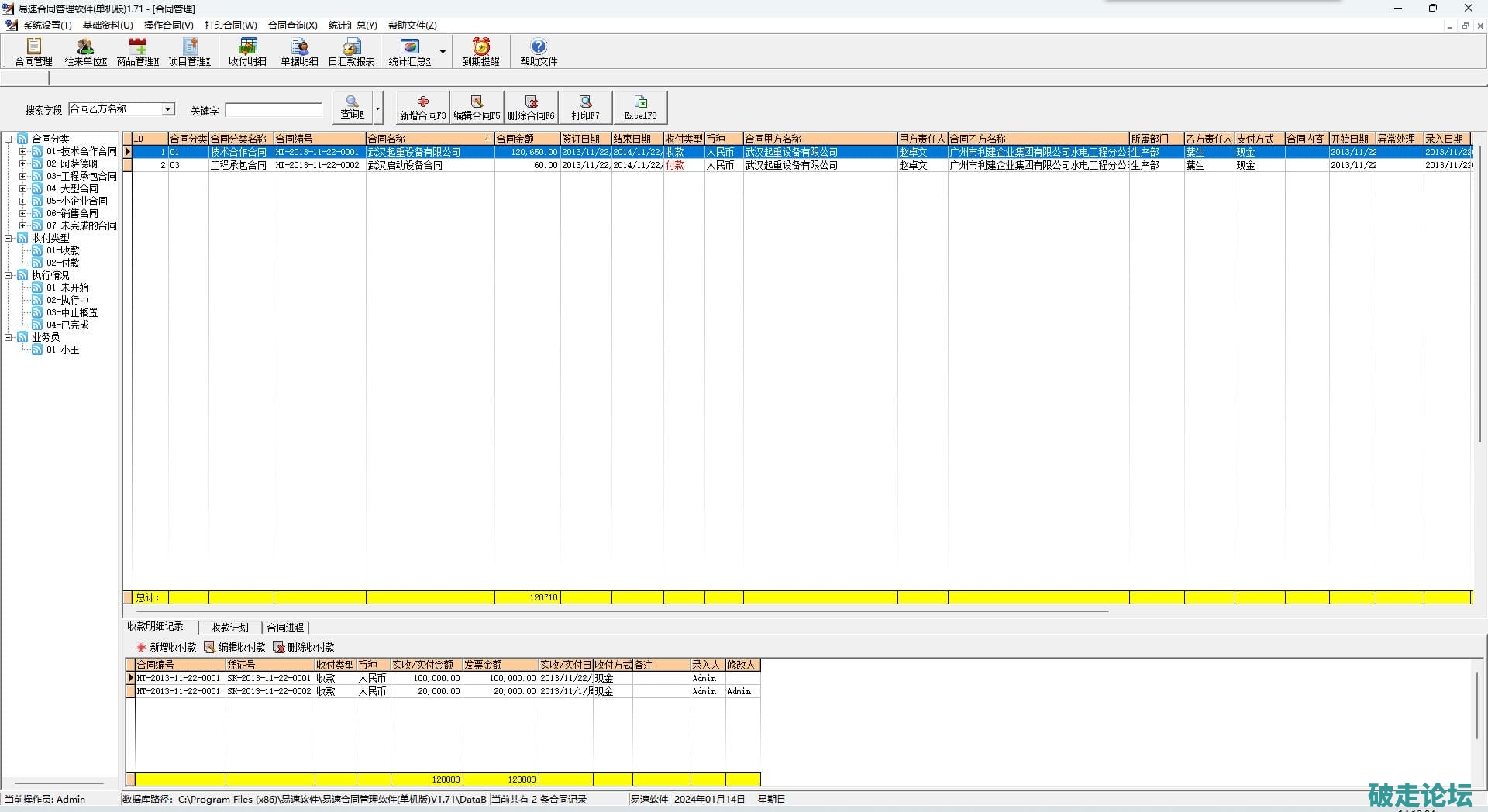Switch to the 收款计划 tab

(x=229, y=628)
